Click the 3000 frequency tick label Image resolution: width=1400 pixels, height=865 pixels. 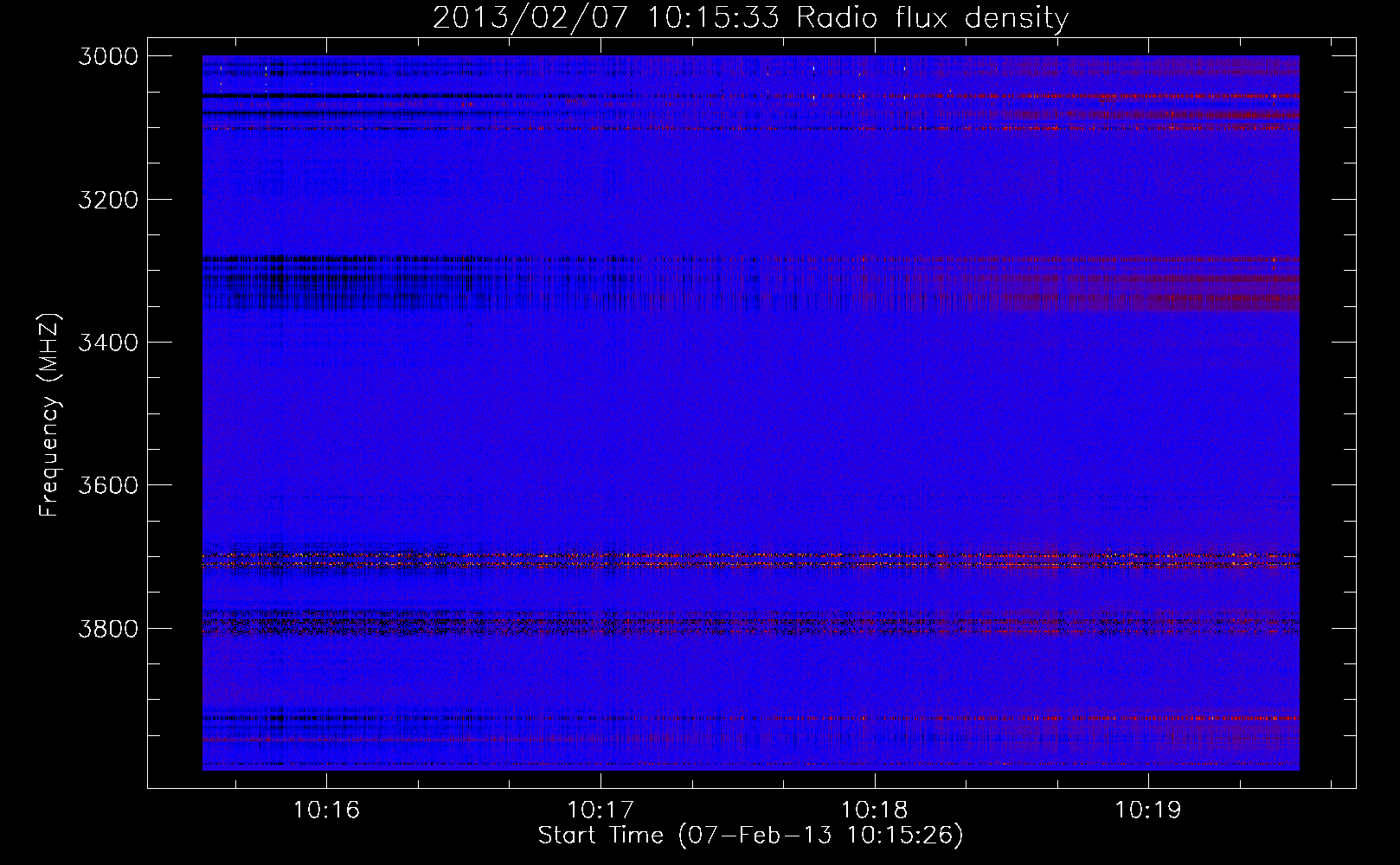pos(108,56)
